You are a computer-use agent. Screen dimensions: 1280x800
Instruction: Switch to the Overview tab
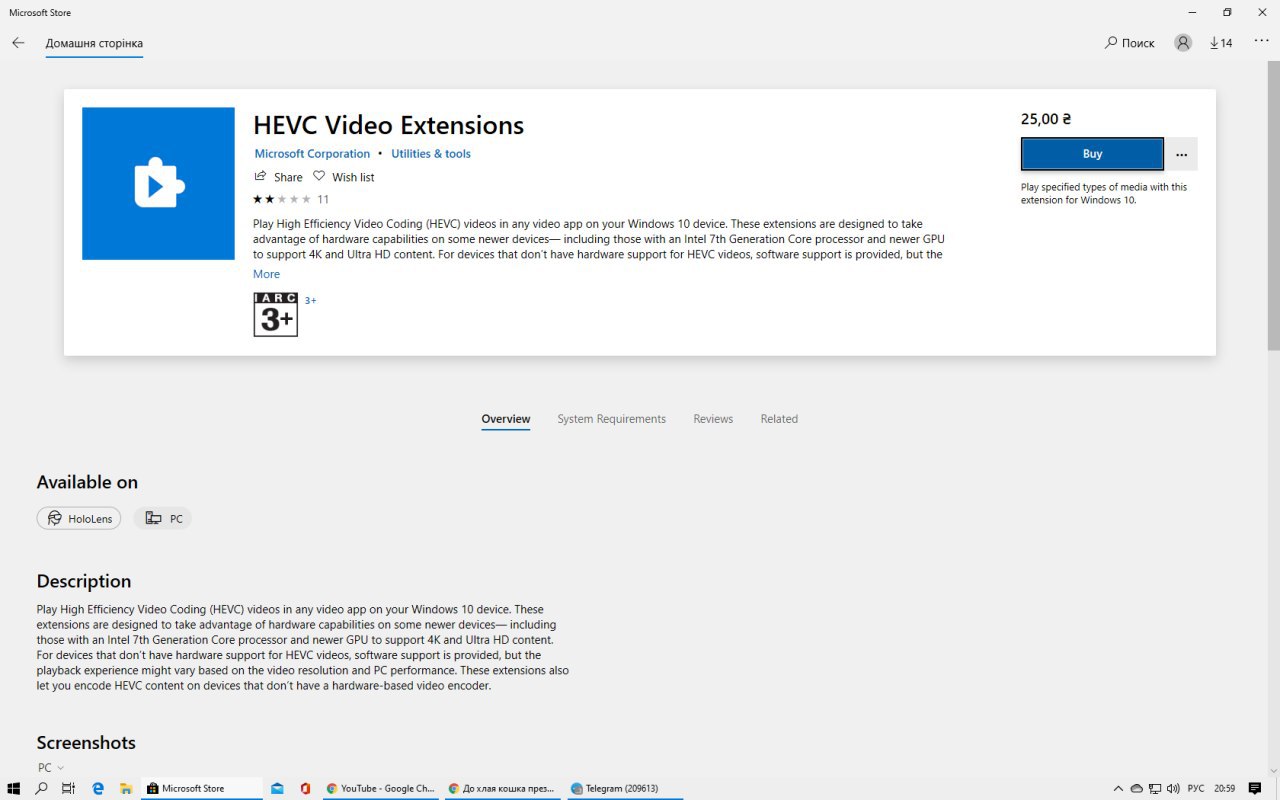pos(506,419)
